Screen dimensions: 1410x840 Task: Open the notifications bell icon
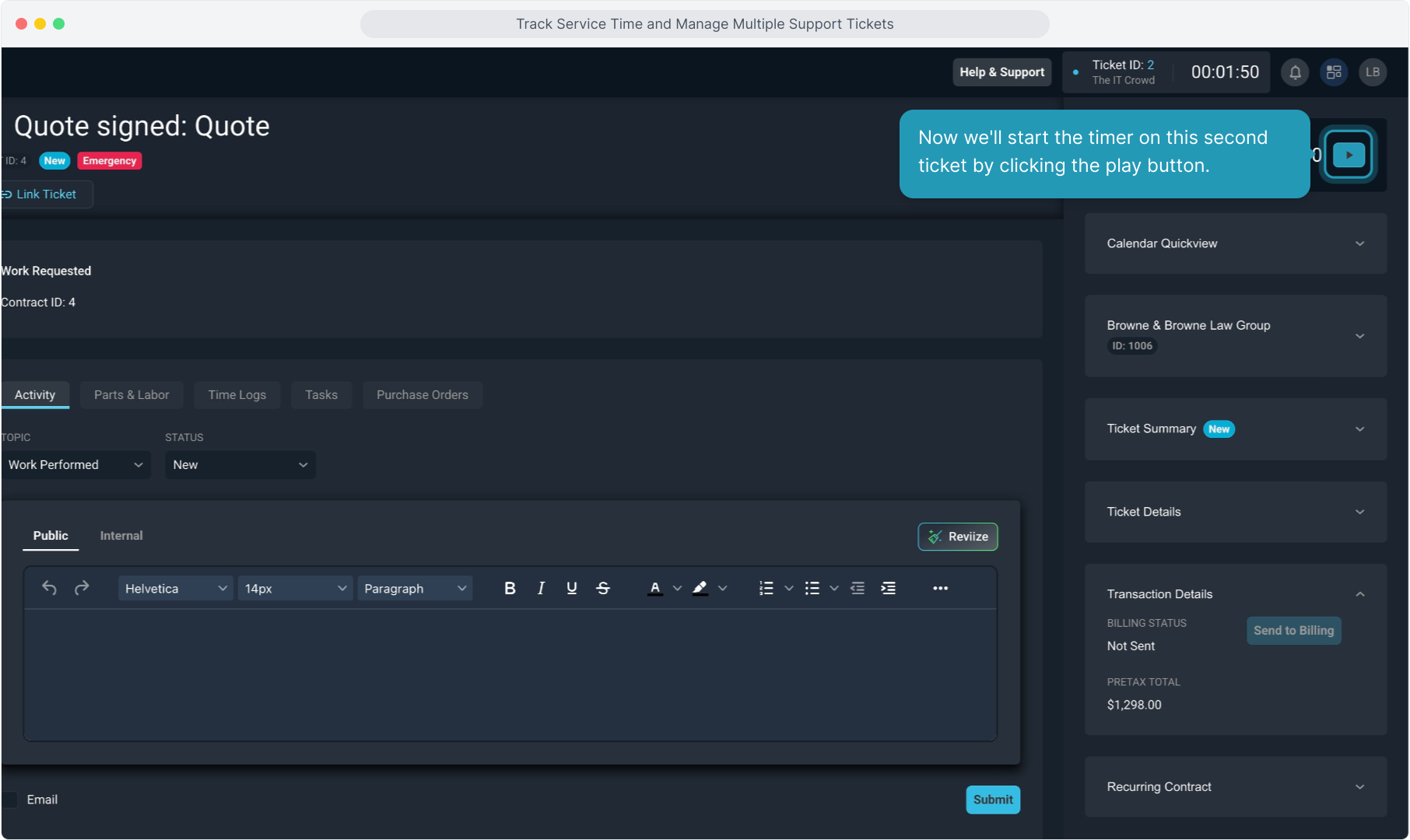tap(1295, 72)
